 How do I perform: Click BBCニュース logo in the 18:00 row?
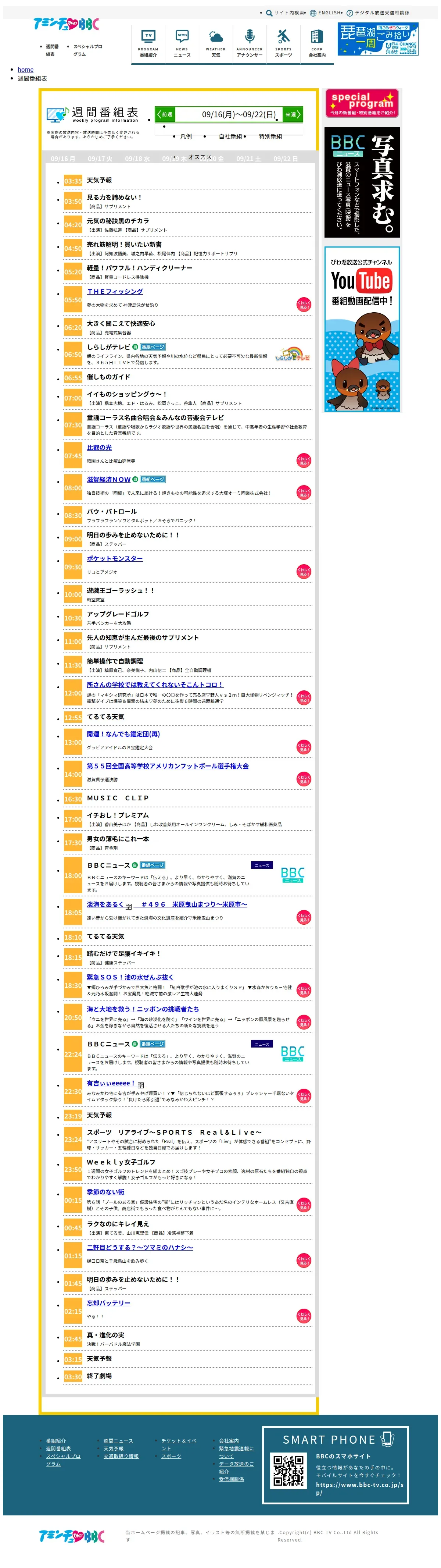(x=293, y=875)
